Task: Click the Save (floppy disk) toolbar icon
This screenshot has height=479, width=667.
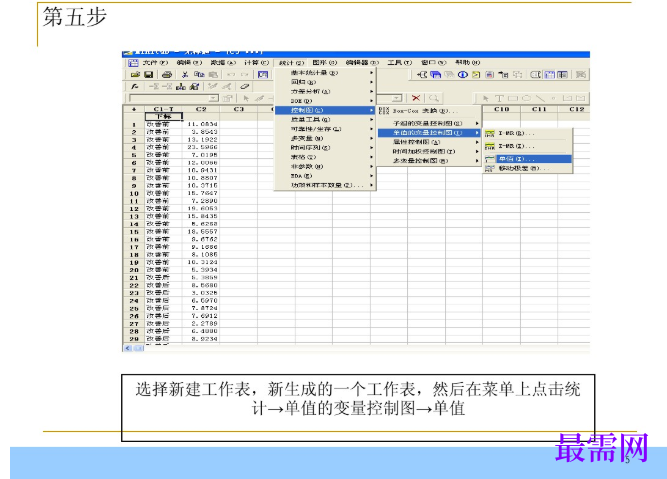Action: (148, 74)
